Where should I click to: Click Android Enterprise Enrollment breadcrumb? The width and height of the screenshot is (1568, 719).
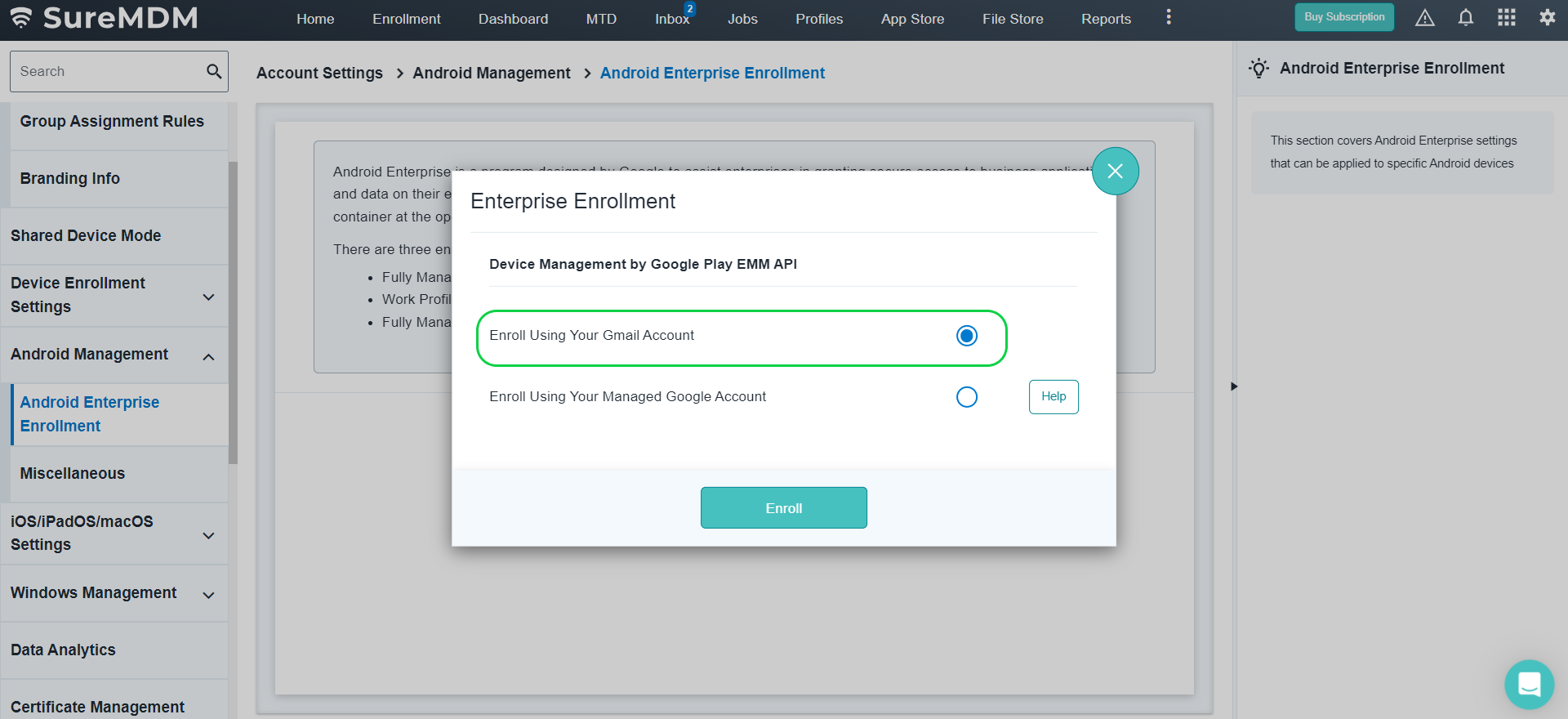pyautogui.click(x=712, y=73)
